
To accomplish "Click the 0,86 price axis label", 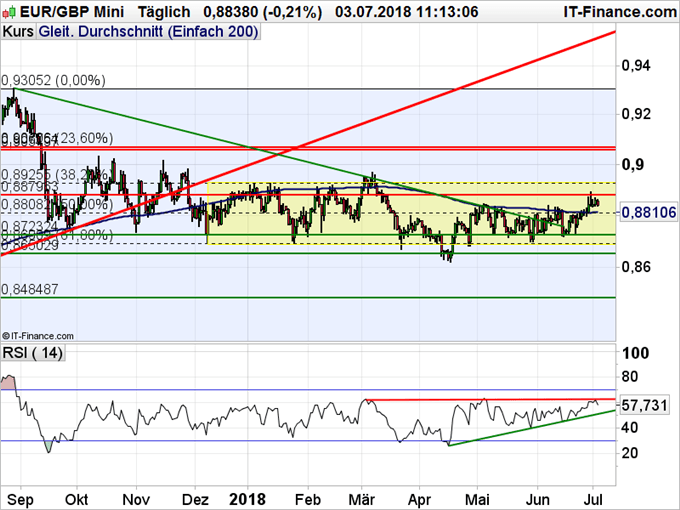I will [x=636, y=266].
